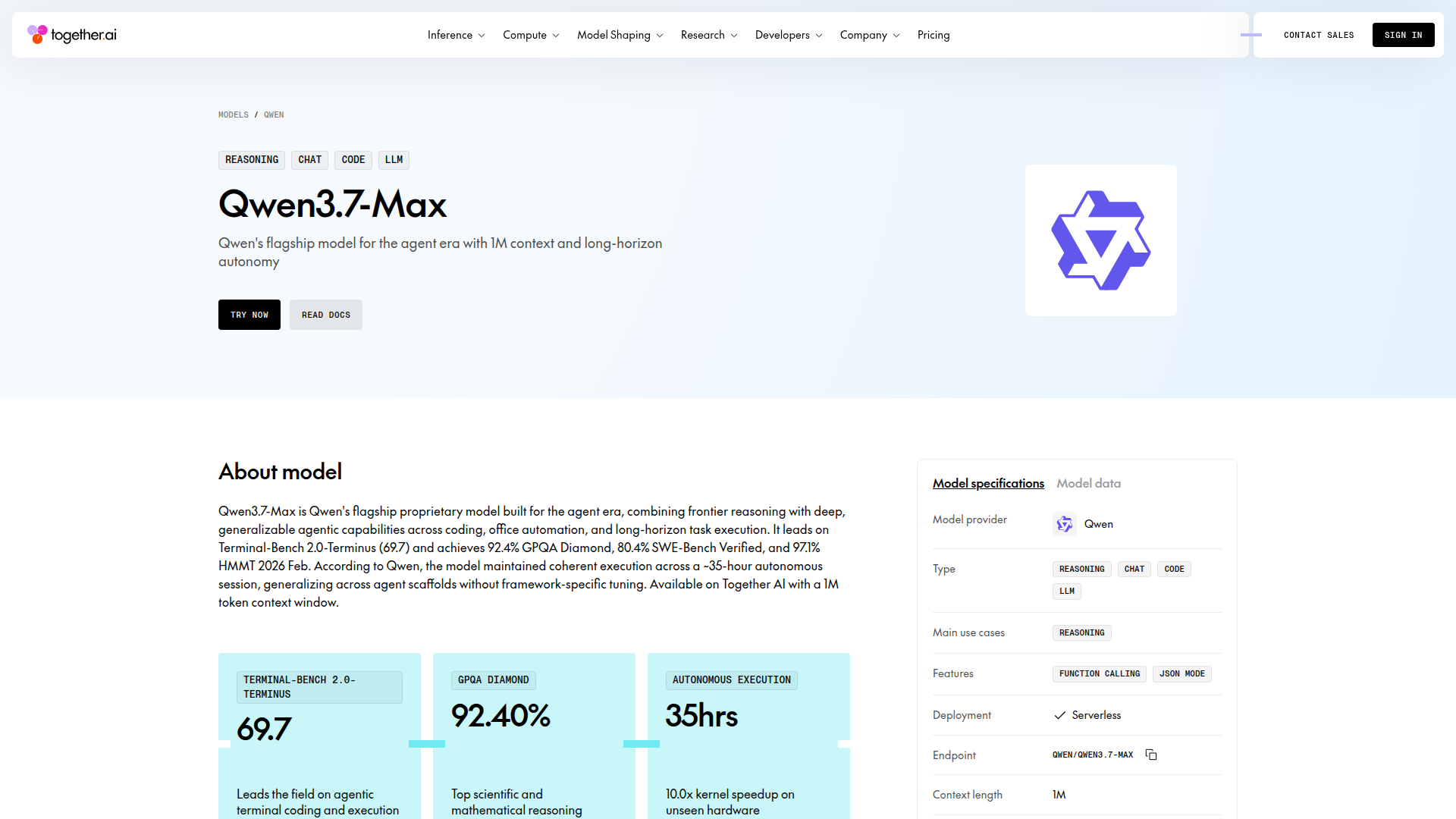This screenshot has height=819, width=1456.
Task: Click Contact Sales
Action: 1319,35
